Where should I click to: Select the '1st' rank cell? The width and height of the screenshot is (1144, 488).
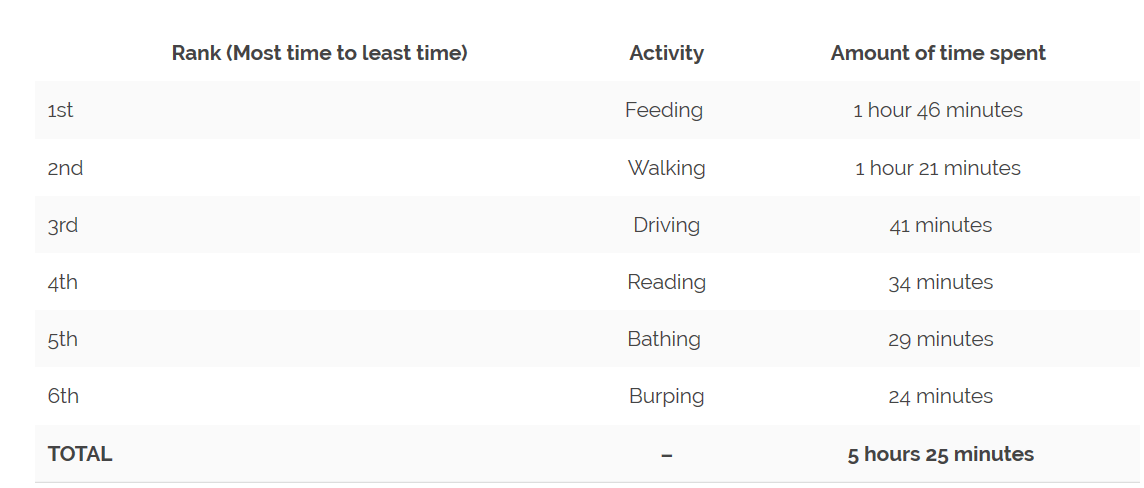61,110
